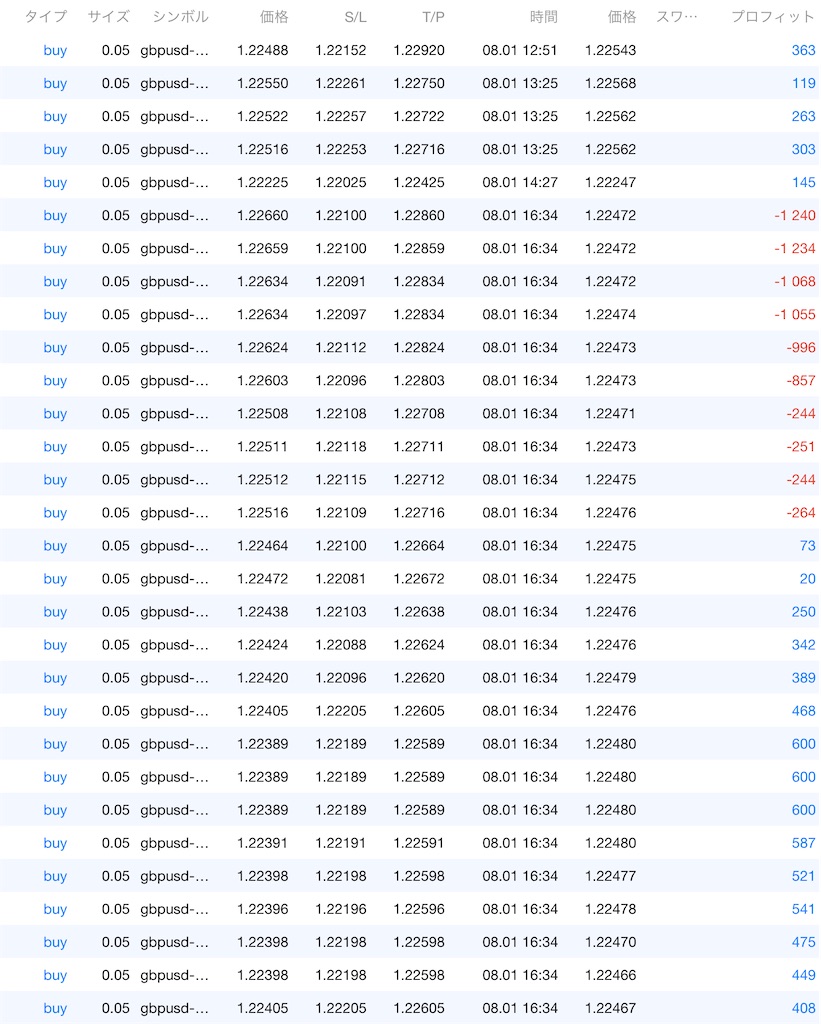This screenshot has width=821, height=1024.
Task: Click the スワ… swap column header
Action: 677,17
